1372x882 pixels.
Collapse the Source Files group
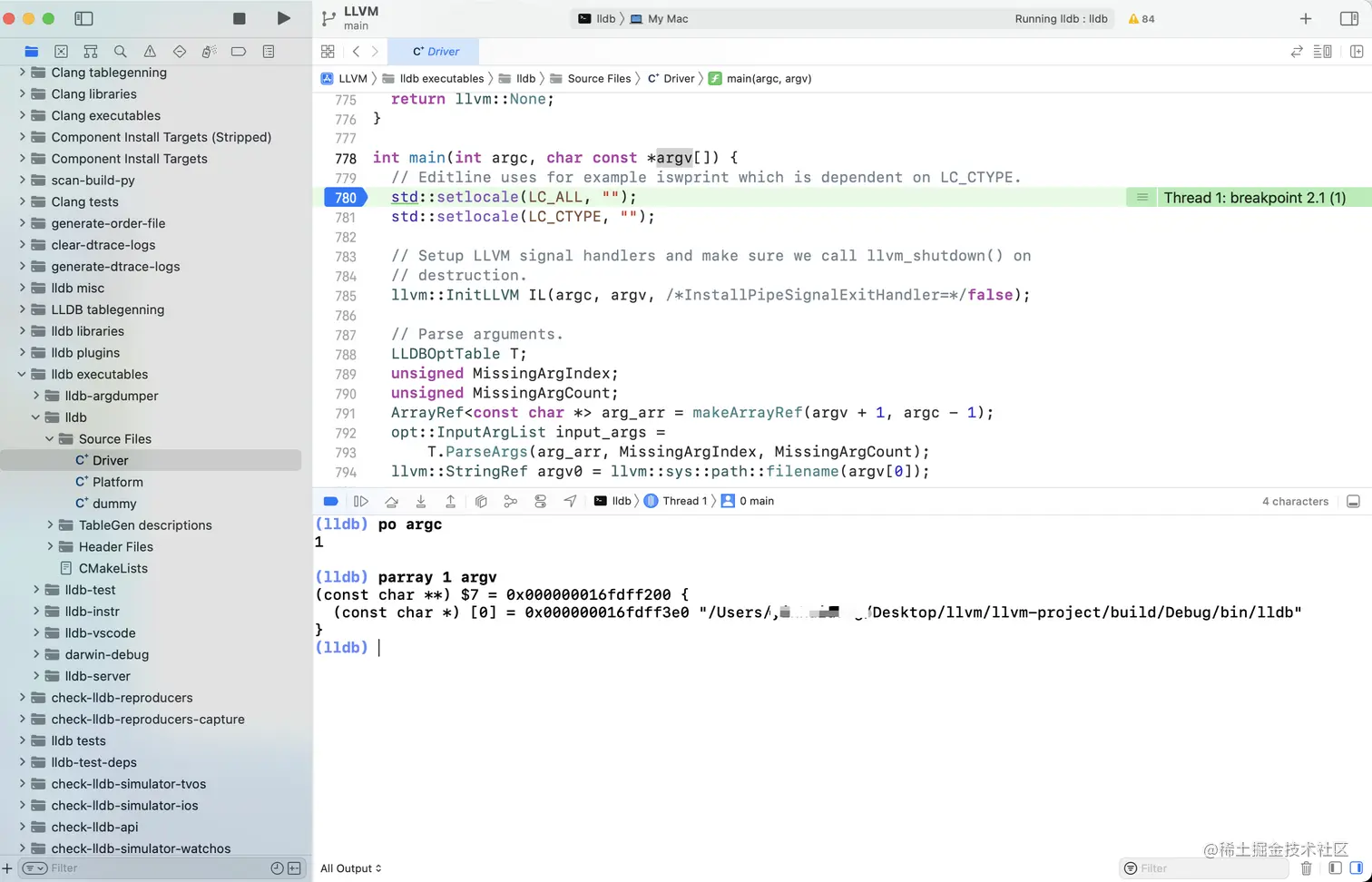pos(50,439)
